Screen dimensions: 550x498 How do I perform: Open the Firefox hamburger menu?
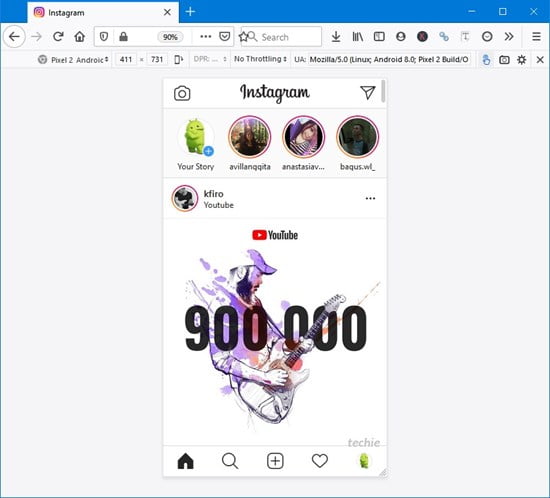coord(536,36)
